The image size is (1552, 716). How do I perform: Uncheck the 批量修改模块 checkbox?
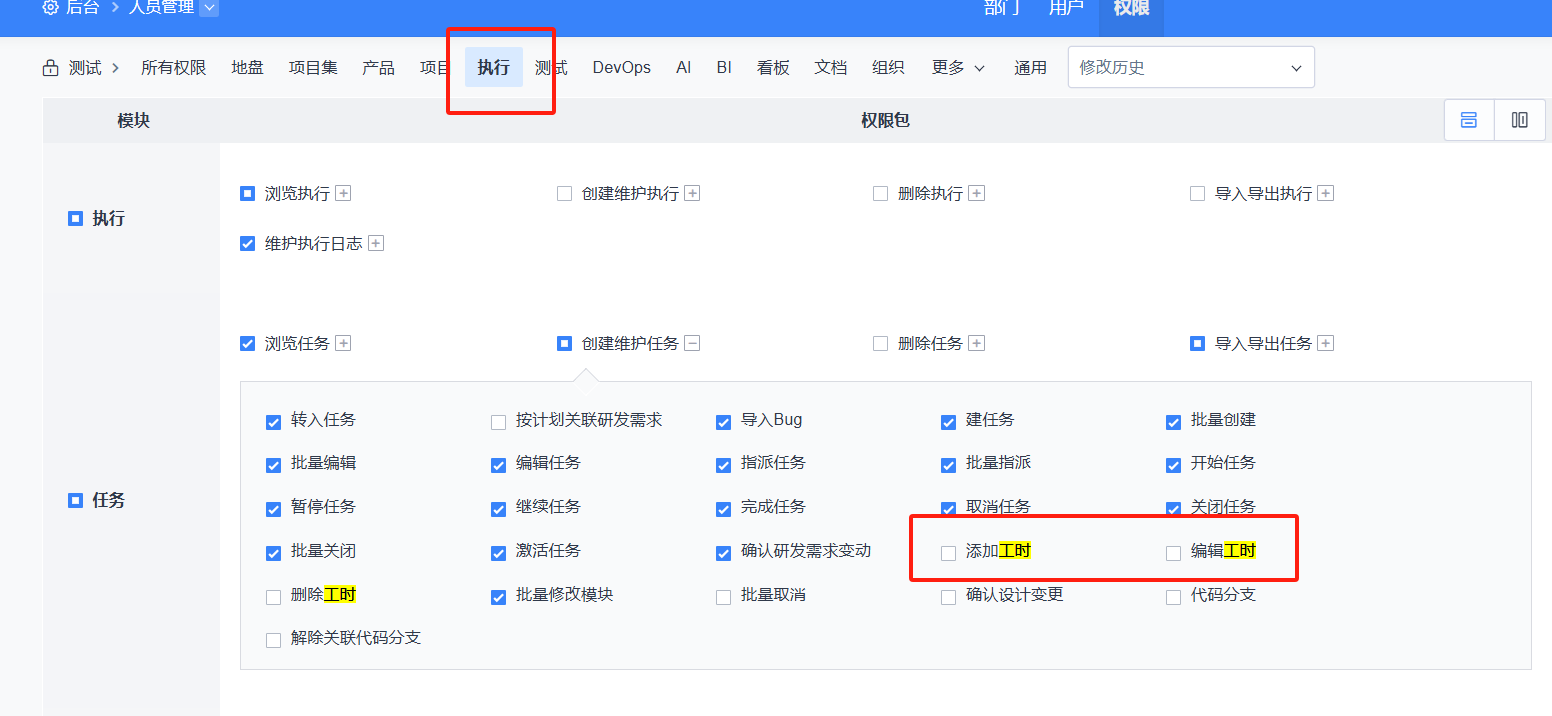(498, 597)
